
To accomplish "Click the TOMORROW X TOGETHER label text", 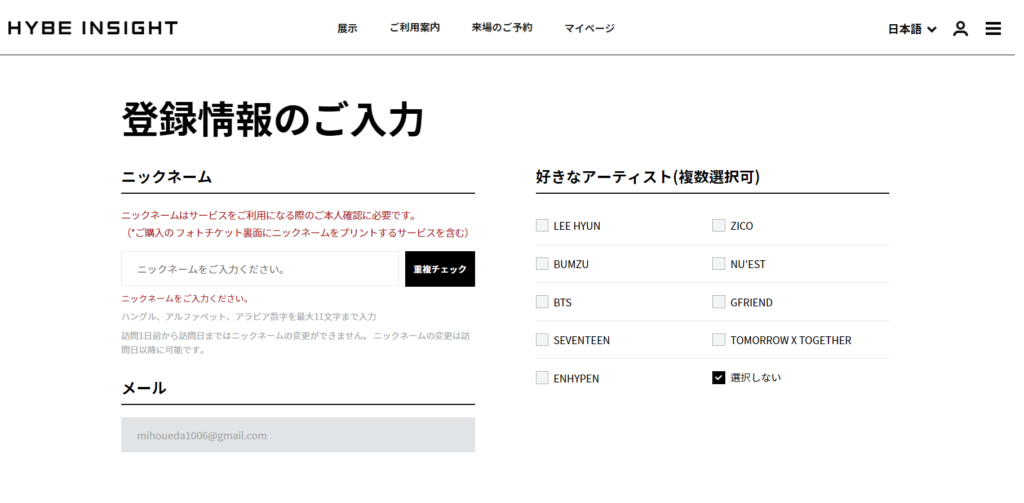I will [x=791, y=340].
